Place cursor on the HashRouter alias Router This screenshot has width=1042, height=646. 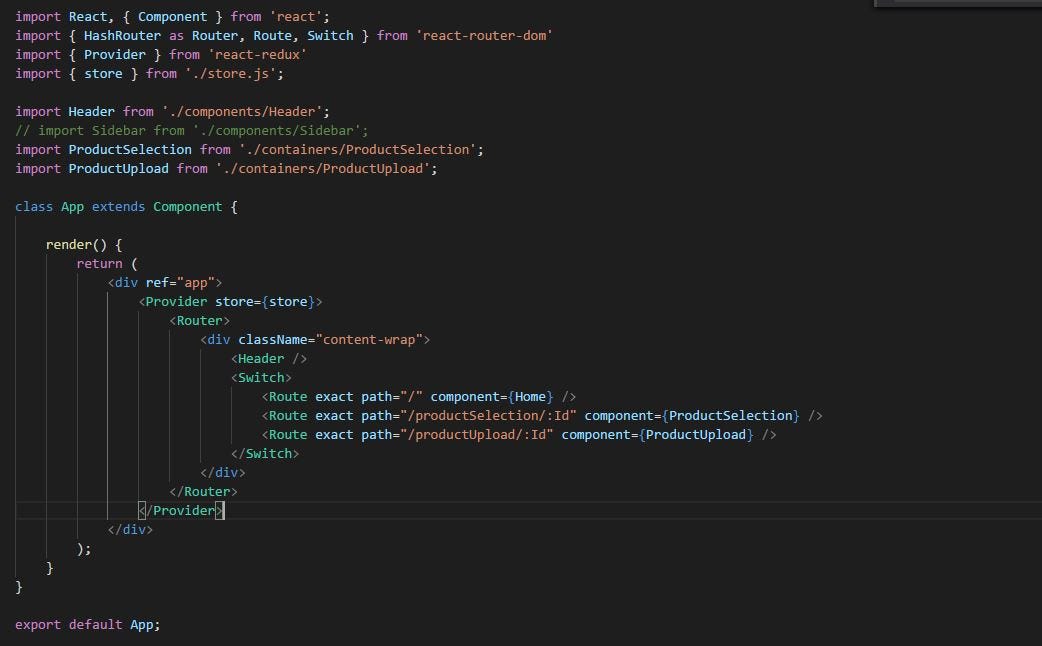pyautogui.click(x=215, y=35)
